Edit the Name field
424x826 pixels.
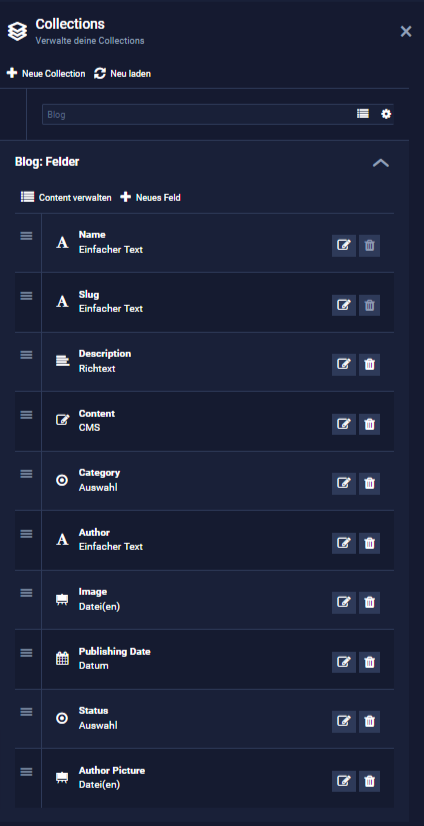344,245
